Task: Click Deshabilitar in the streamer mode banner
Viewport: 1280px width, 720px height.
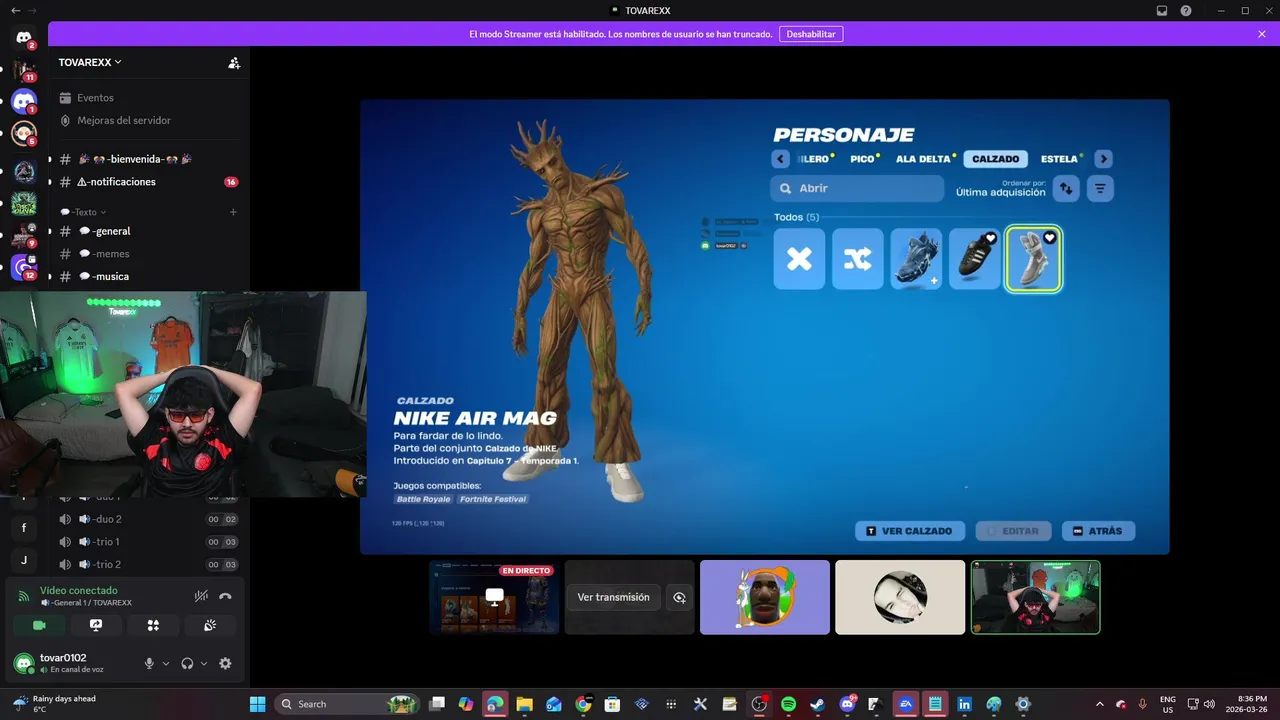Action: pyautogui.click(x=811, y=34)
